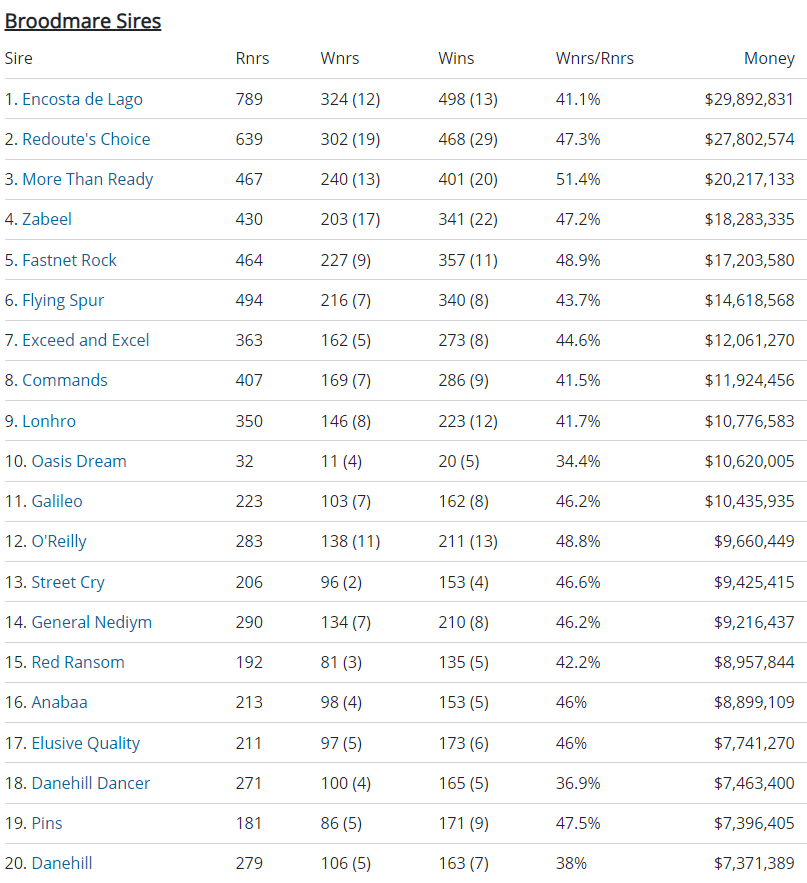Click the Redoute's Choice link
Viewport: 807px width, 883px height.
pyautogui.click(x=86, y=139)
